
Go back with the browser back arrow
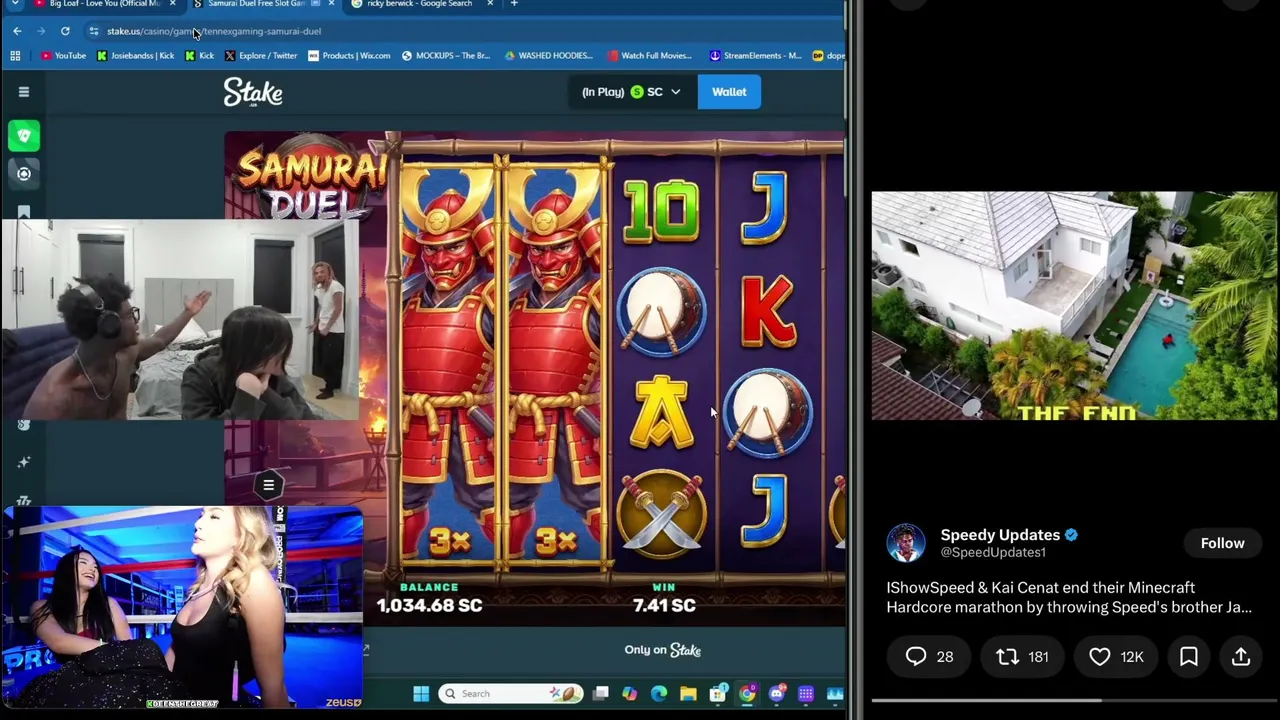pyautogui.click(x=17, y=31)
